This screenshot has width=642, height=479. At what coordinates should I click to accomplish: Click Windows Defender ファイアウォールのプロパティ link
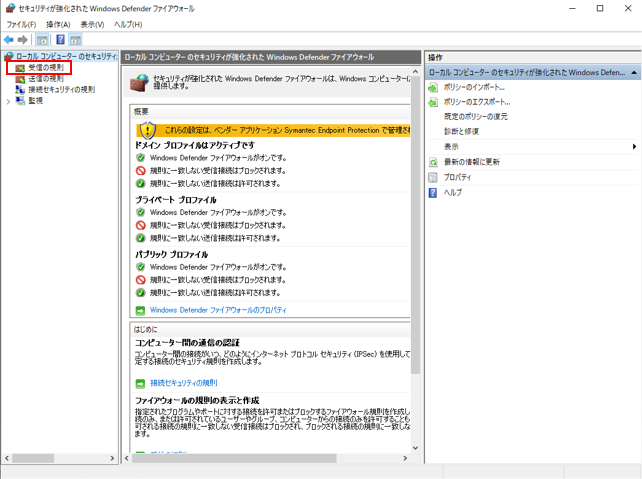click(x=216, y=310)
